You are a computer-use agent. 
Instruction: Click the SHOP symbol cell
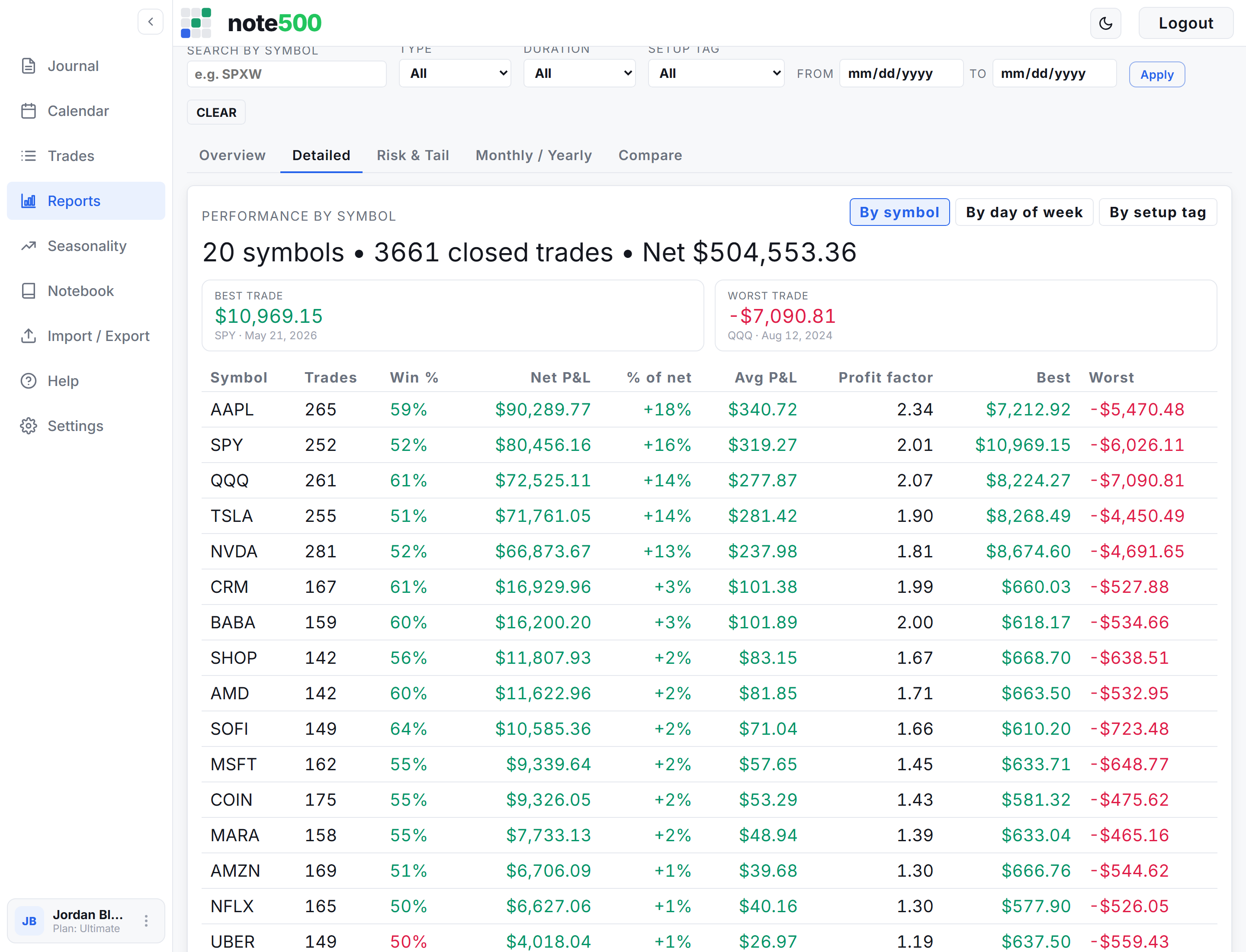(234, 657)
